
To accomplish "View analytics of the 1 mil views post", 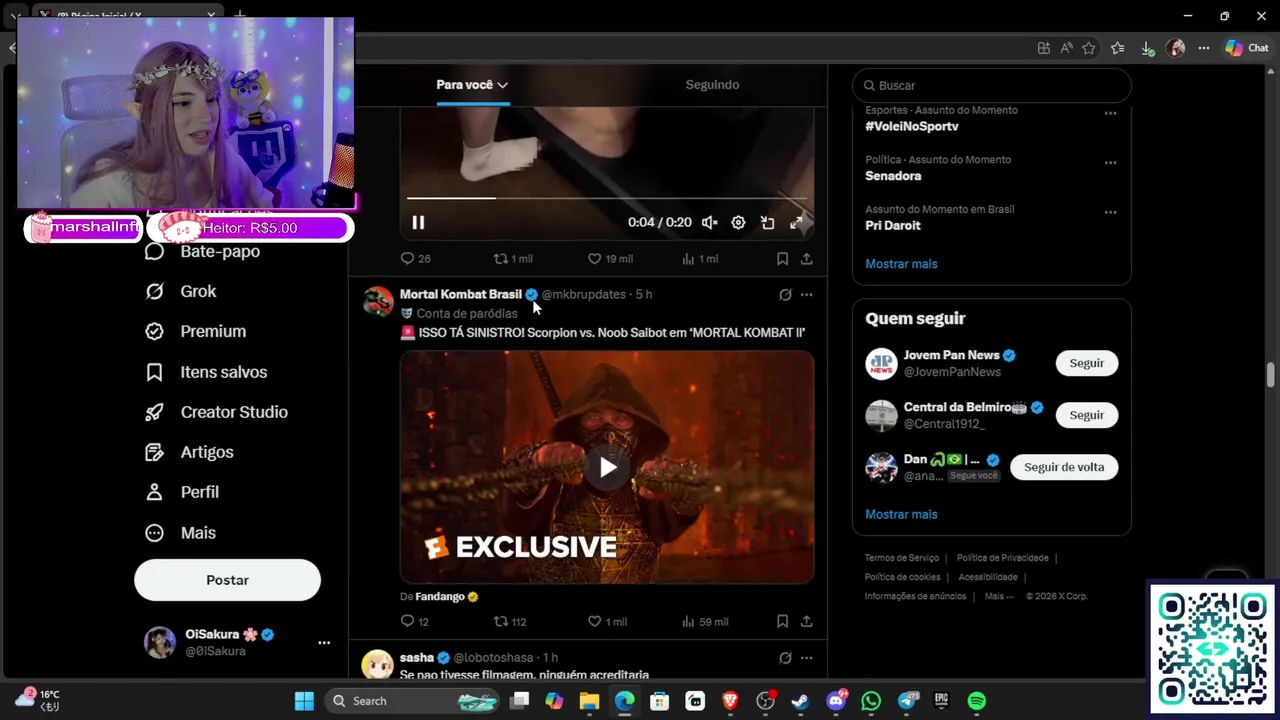I will (699, 258).
